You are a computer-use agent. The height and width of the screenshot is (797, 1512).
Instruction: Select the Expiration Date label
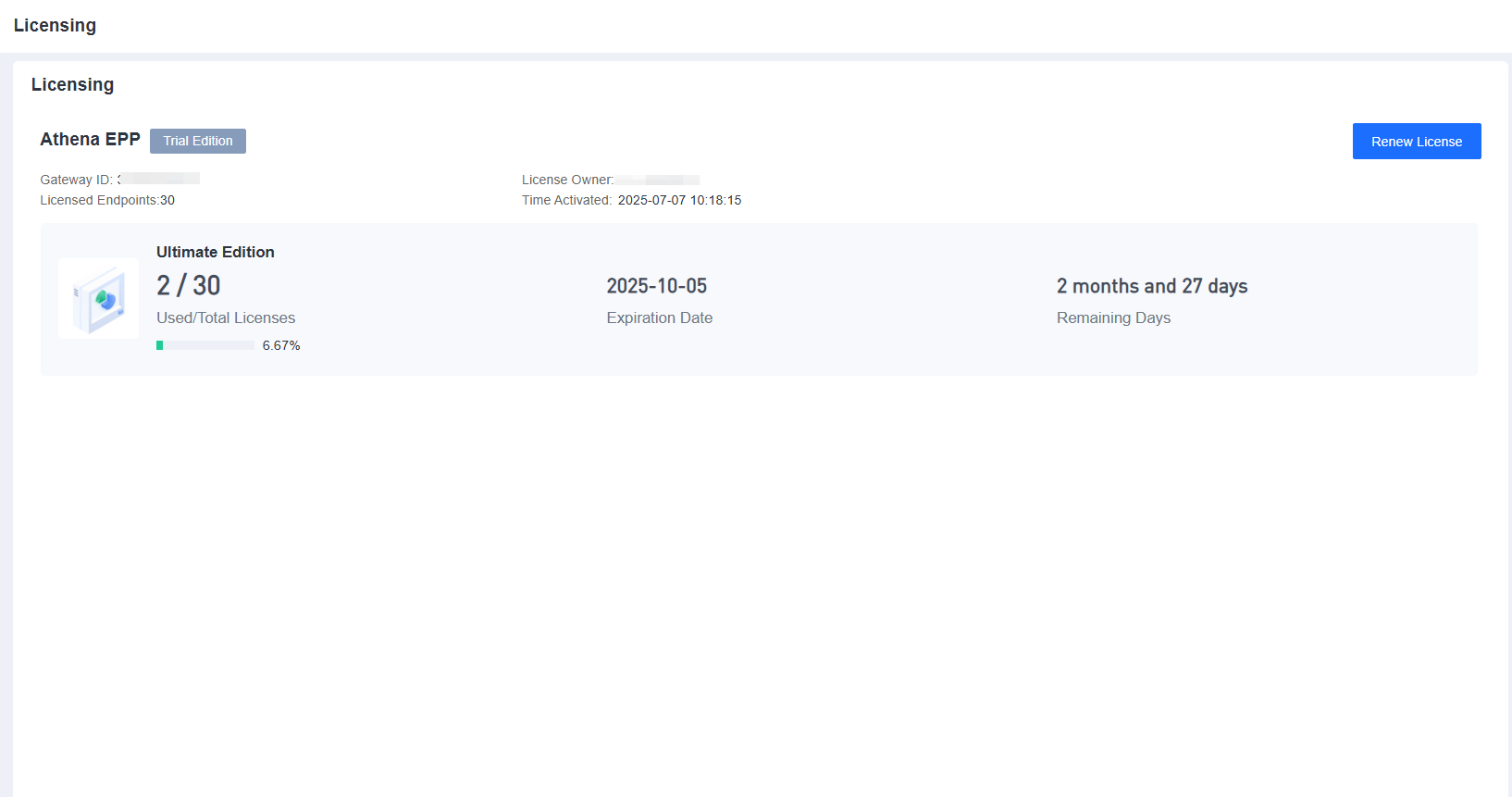click(x=660, y=318)
